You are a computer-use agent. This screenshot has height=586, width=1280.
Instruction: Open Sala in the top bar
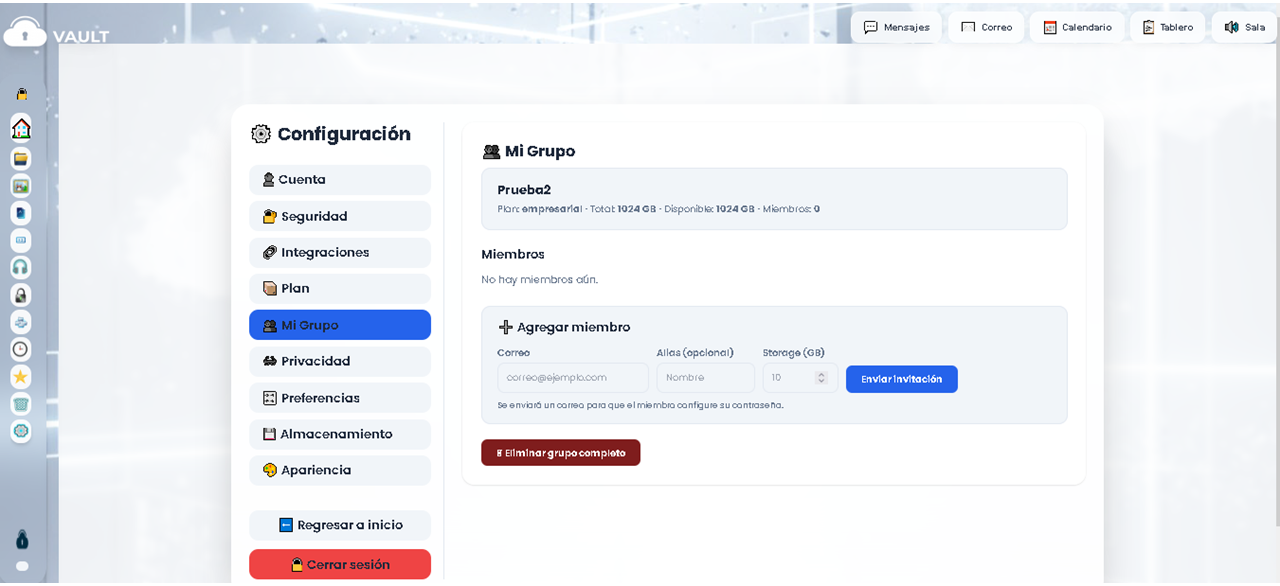click(1245, 27)
